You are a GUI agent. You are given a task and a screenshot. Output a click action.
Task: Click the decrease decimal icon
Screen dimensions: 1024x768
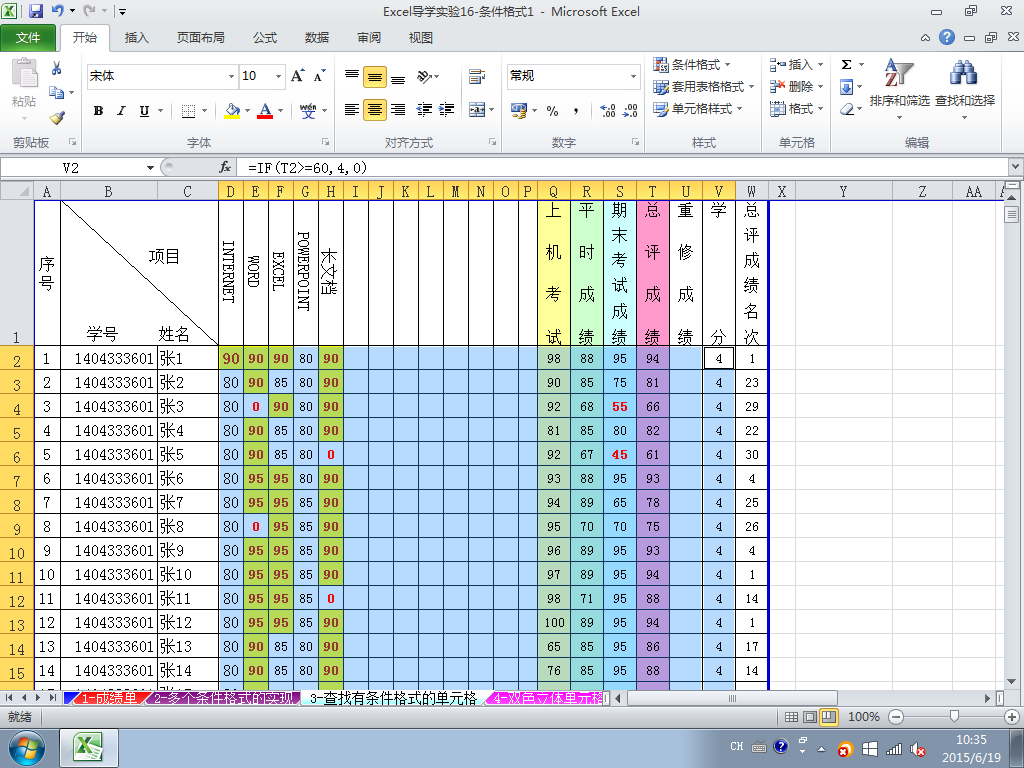630,110
